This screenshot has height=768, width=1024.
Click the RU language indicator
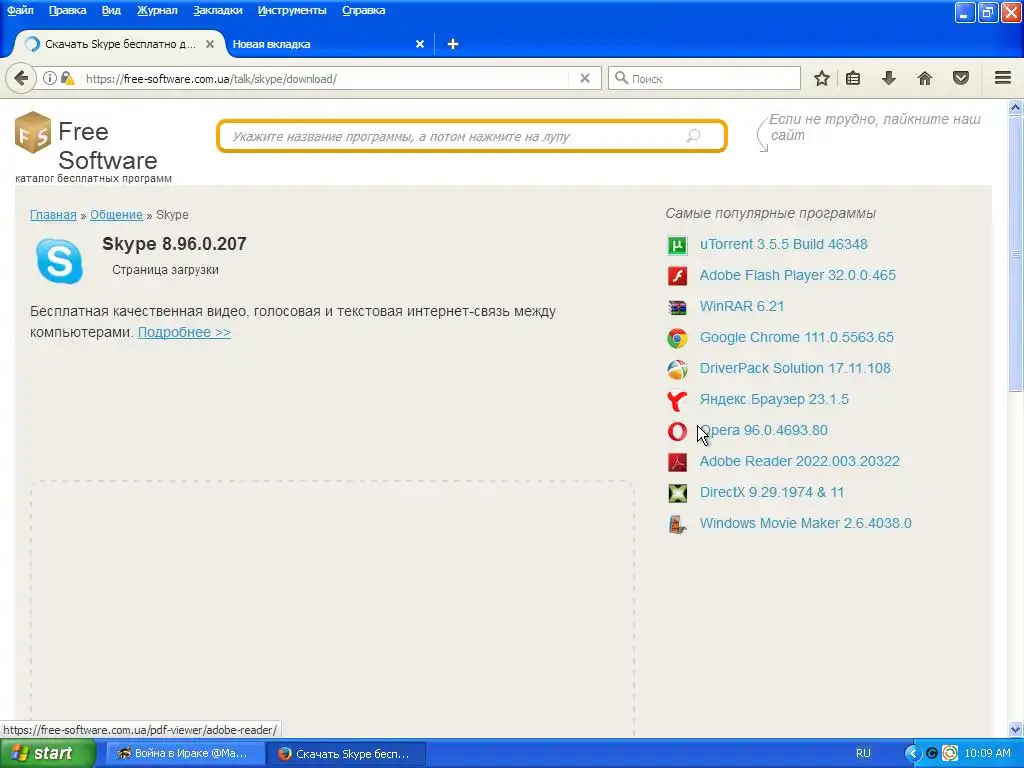point(863,754)
